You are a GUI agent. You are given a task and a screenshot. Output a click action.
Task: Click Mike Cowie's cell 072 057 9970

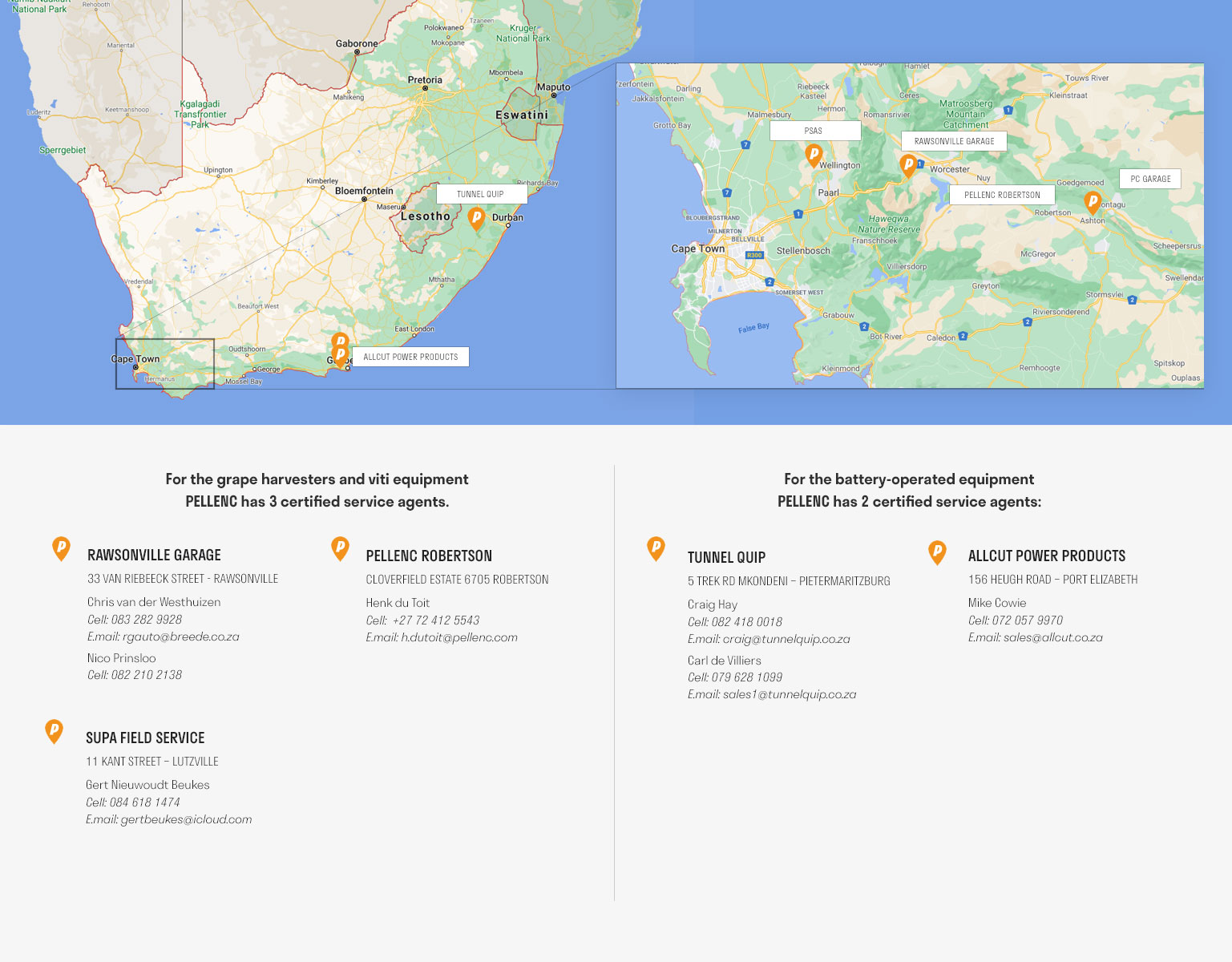(x=1028, y=620)
